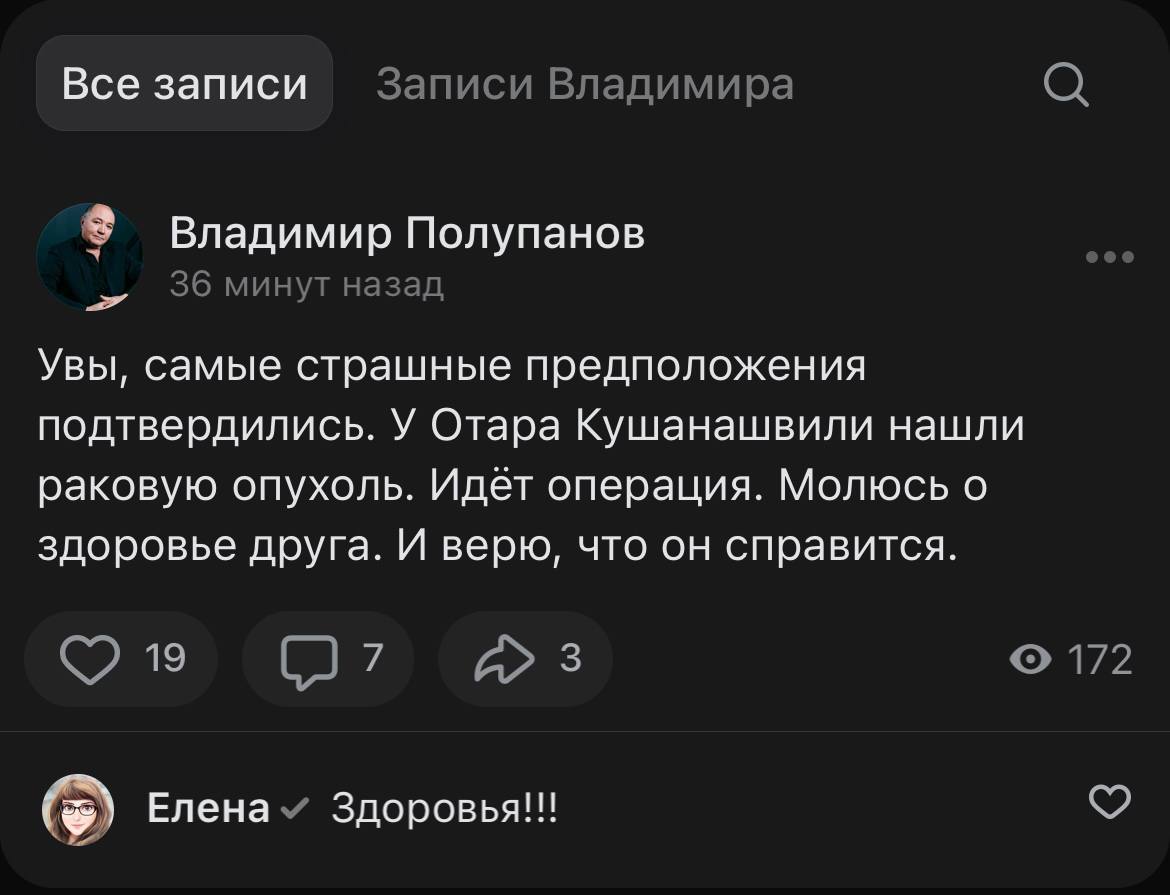Screen dimensions: 1170x895
Task: Open Elena's avatar picture
Action: [78, 808]
